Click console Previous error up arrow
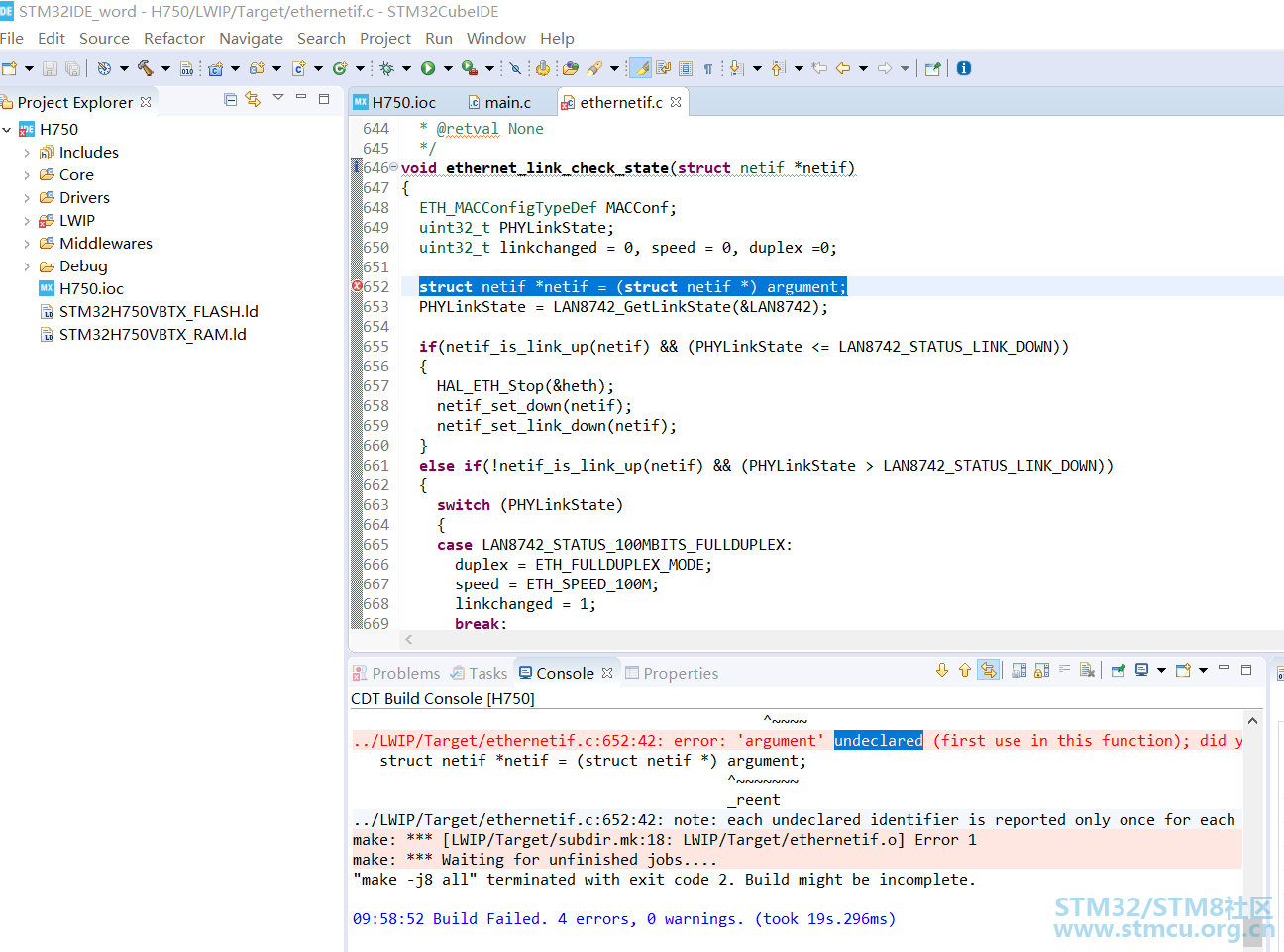 click(x=965, y=671)
